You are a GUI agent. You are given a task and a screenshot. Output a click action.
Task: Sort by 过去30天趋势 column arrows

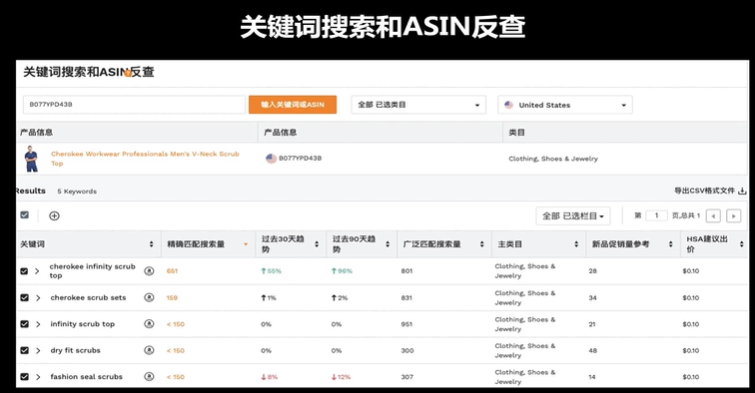[x=316, y=244]
